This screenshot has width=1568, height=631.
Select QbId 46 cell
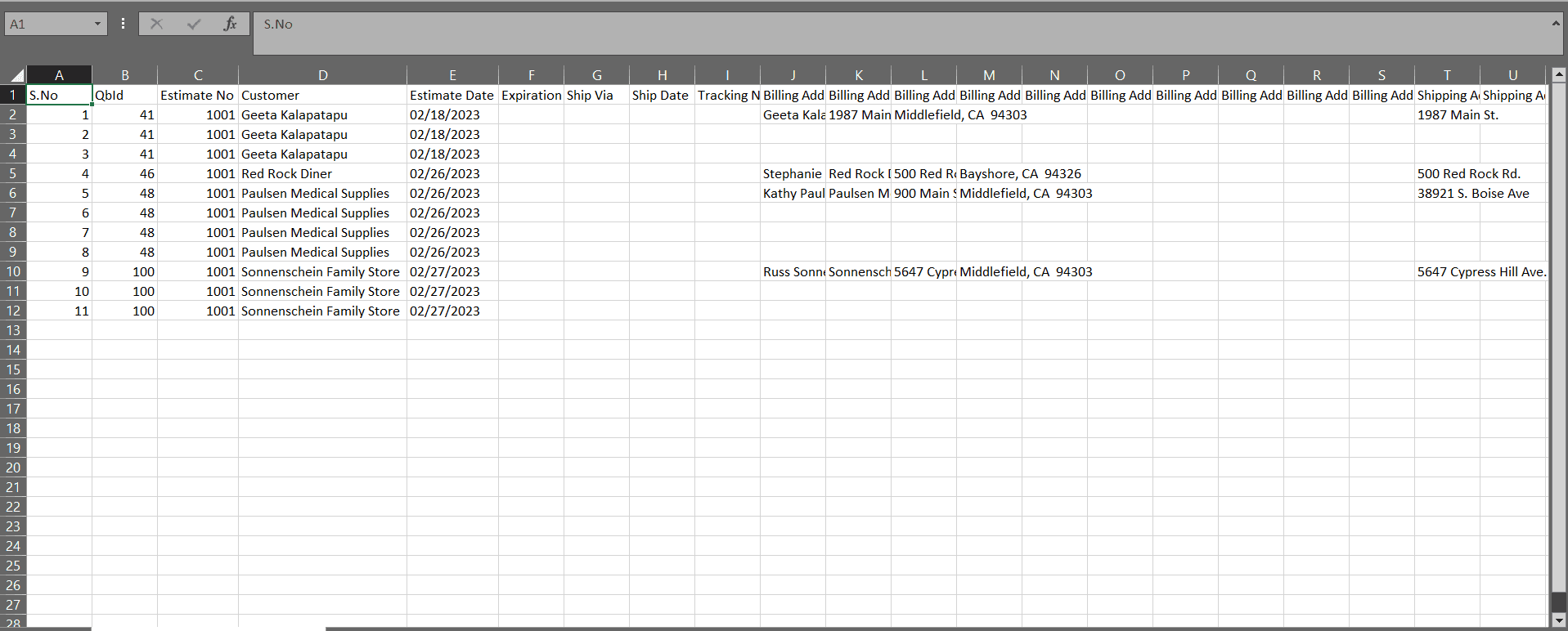pyautogui.click(x=124, y=173)
